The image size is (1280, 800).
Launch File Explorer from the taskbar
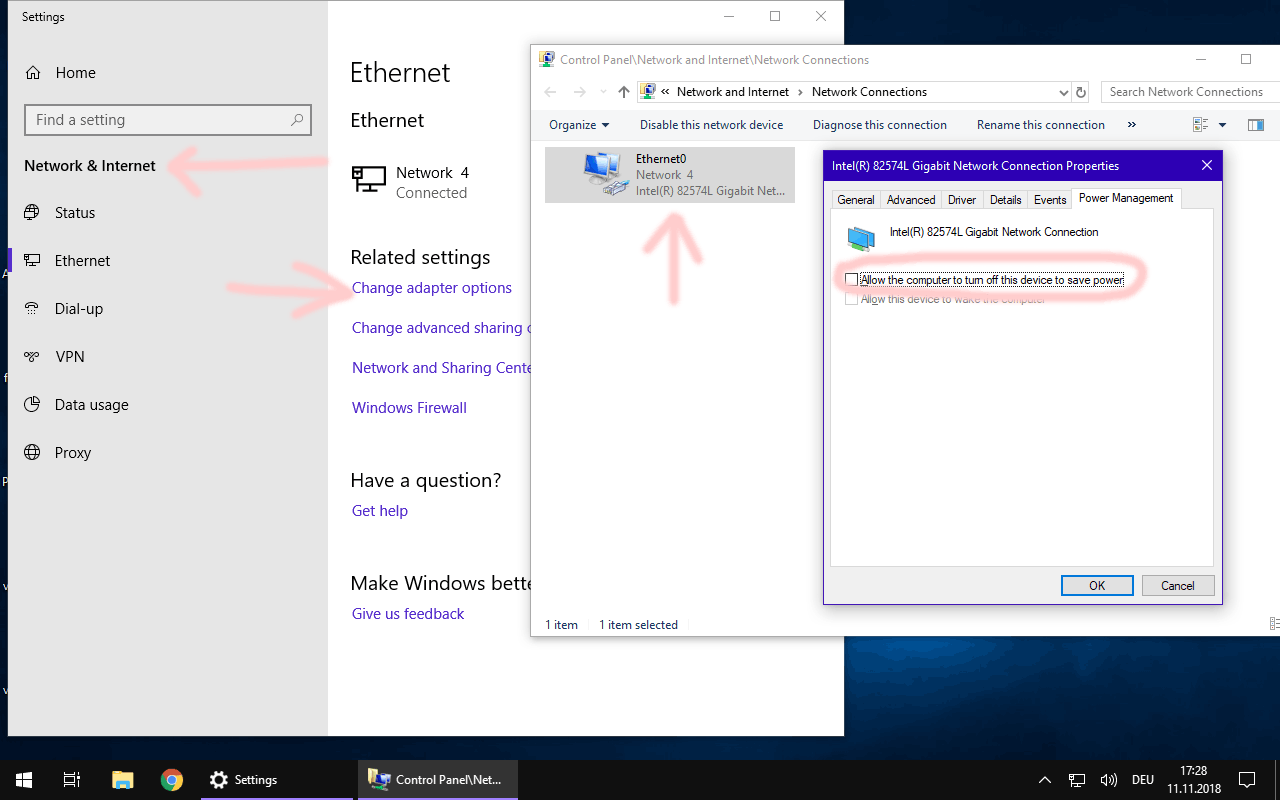122,780
